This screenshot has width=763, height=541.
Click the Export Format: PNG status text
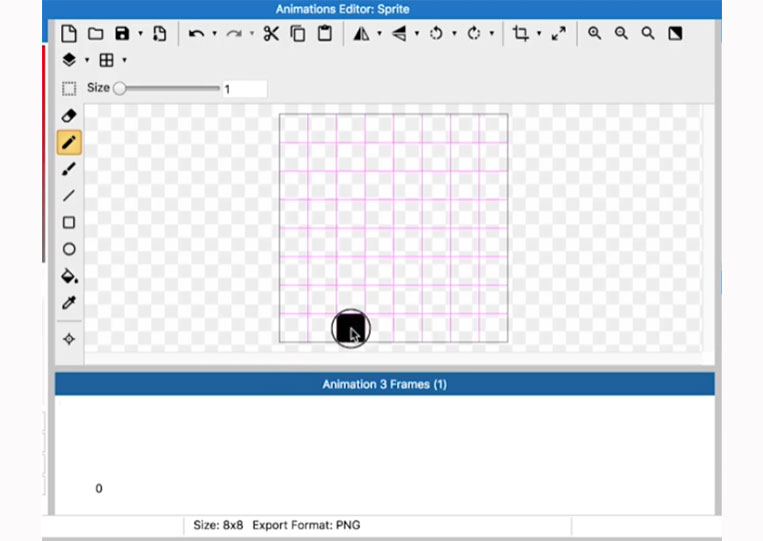click(306, 525)
